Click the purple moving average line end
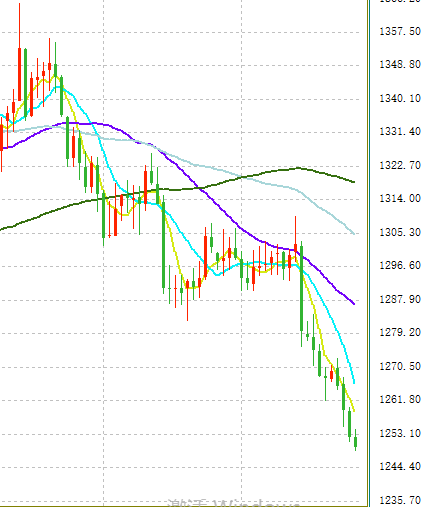421x507 pixels. [354, 304]
